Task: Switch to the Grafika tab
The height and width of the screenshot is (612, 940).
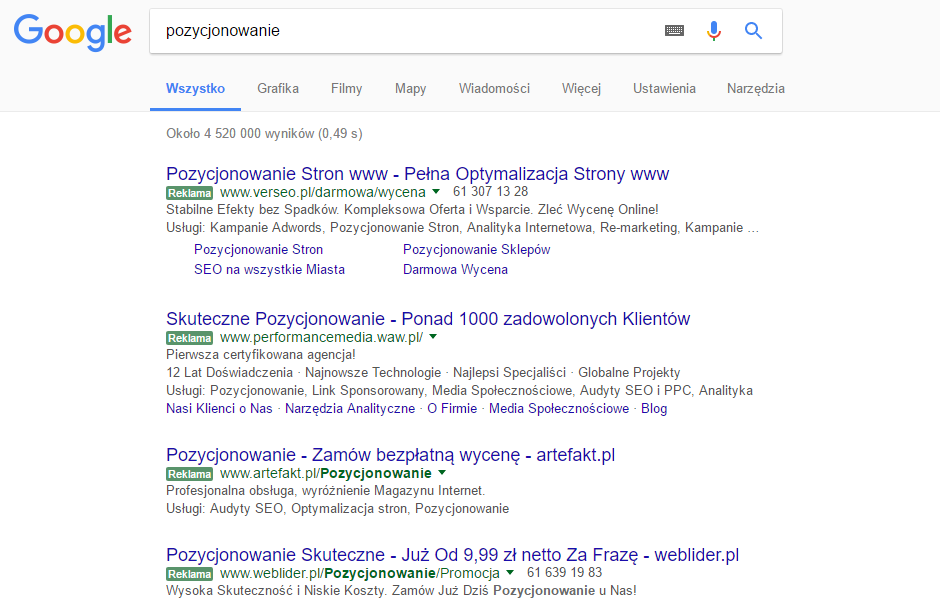Action: 278,88
